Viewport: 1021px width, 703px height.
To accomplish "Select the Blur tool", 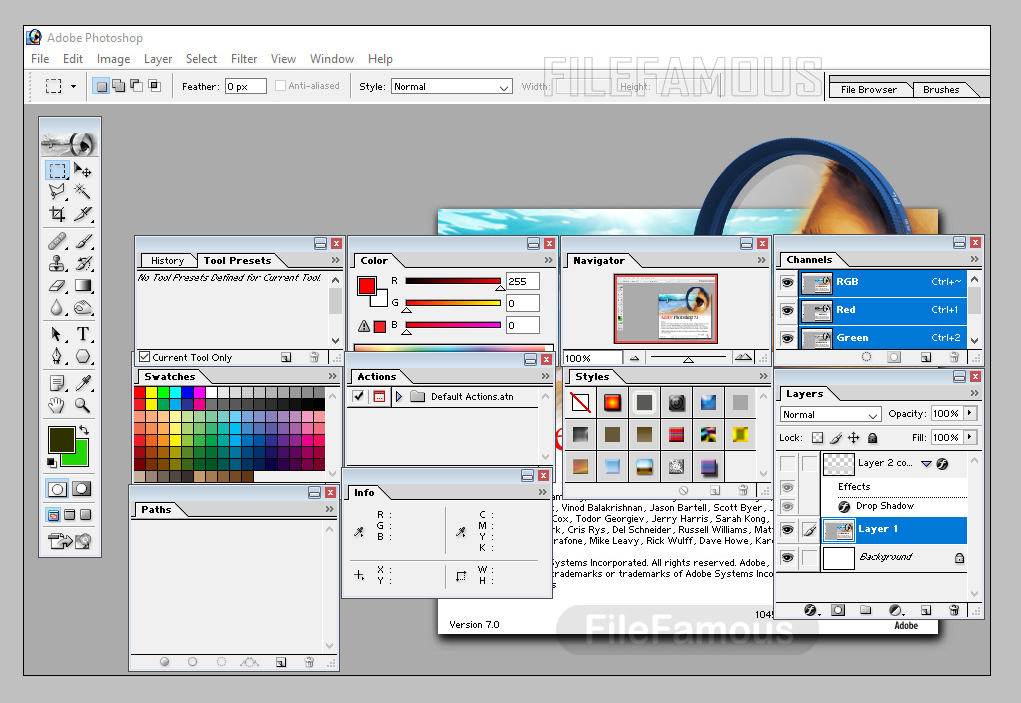I will coord(57,307).
